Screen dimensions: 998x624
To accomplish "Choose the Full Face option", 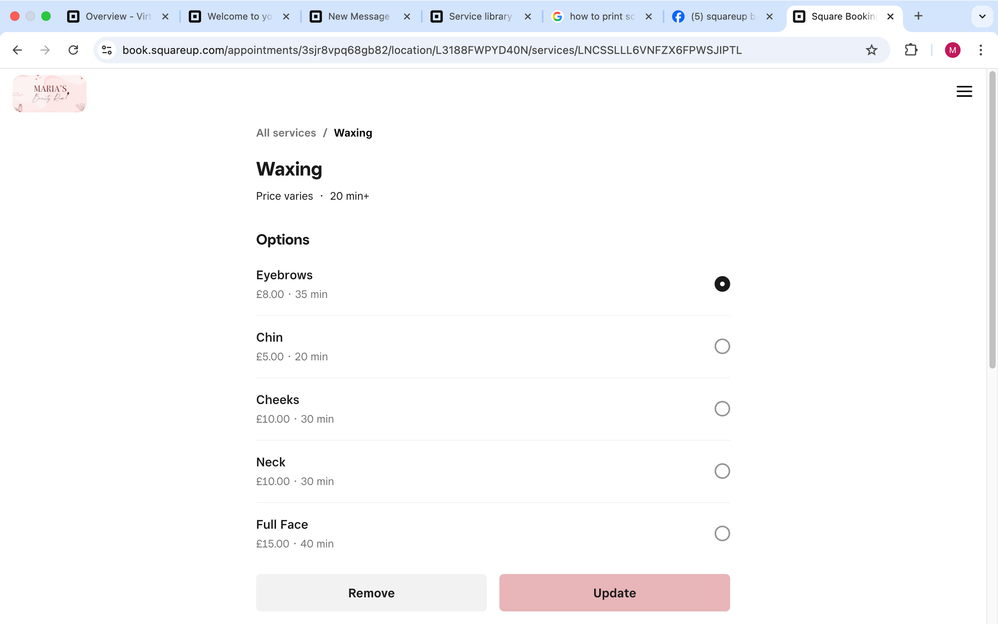I will coord(722,534).
